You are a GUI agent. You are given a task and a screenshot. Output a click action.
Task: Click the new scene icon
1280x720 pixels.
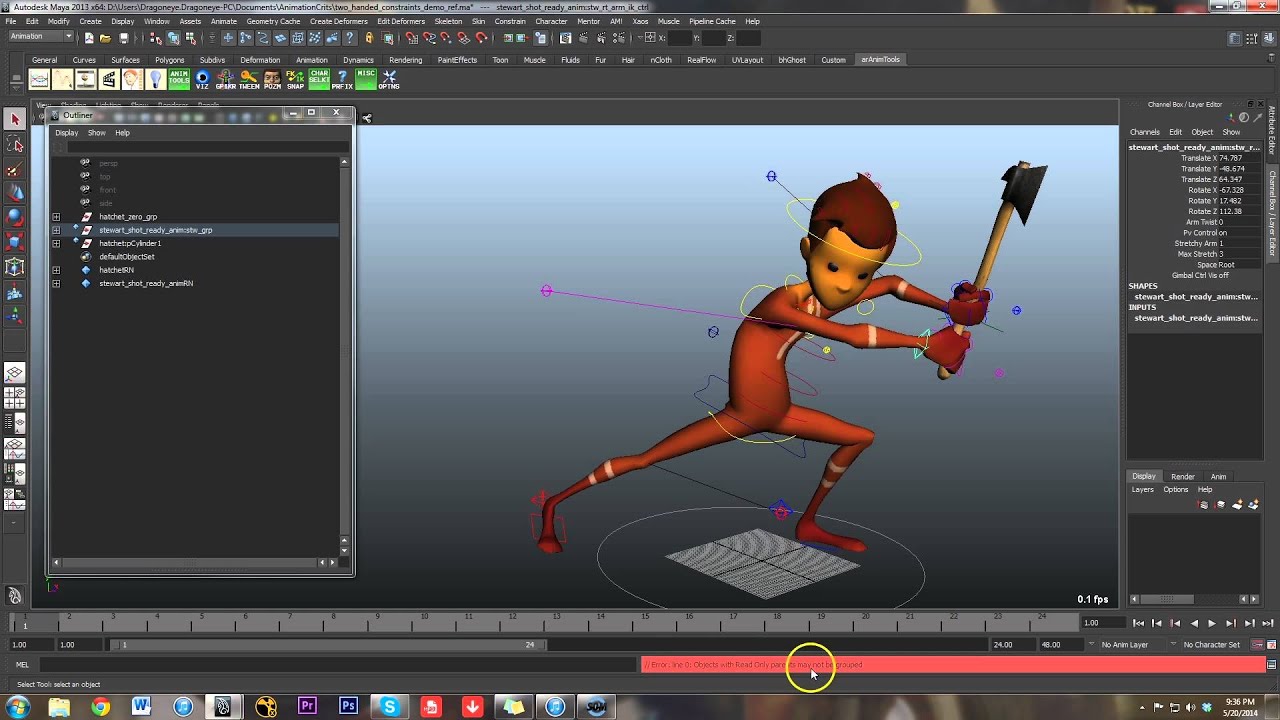[x=89, y=38]
